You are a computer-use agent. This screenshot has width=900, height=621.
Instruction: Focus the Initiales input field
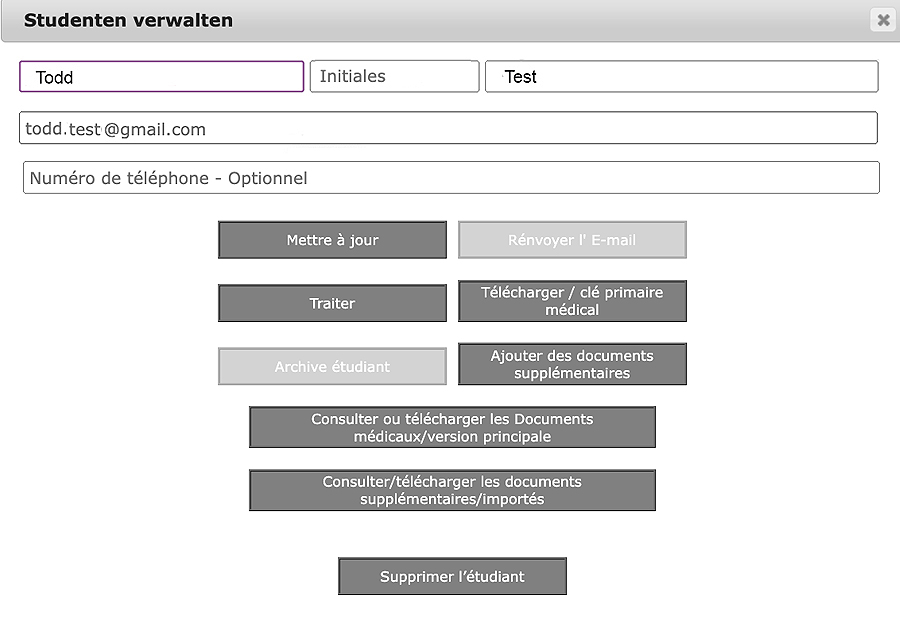[x=394, y=77]
